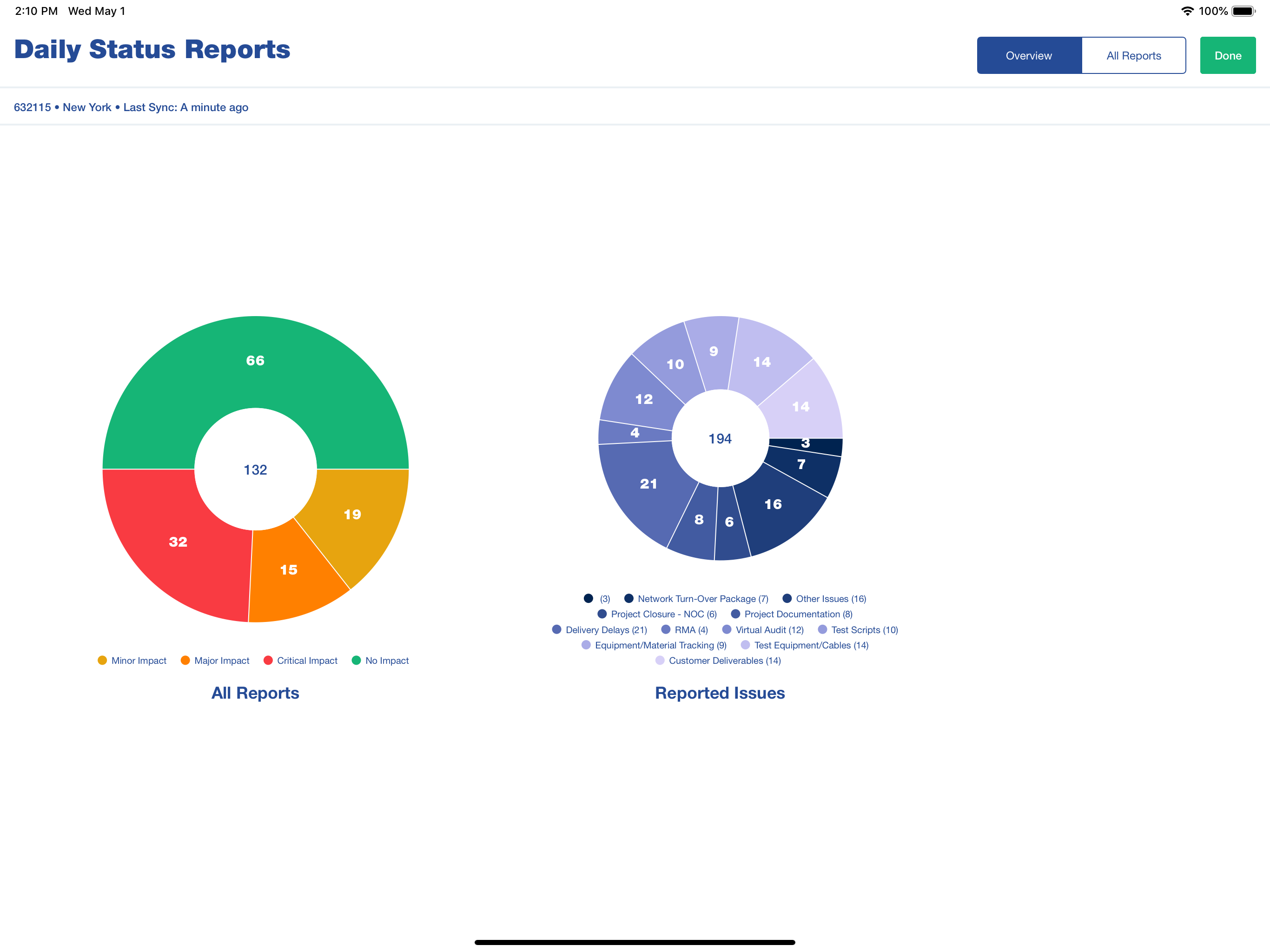Tap the battery indicator icon

click(1244, 11)
